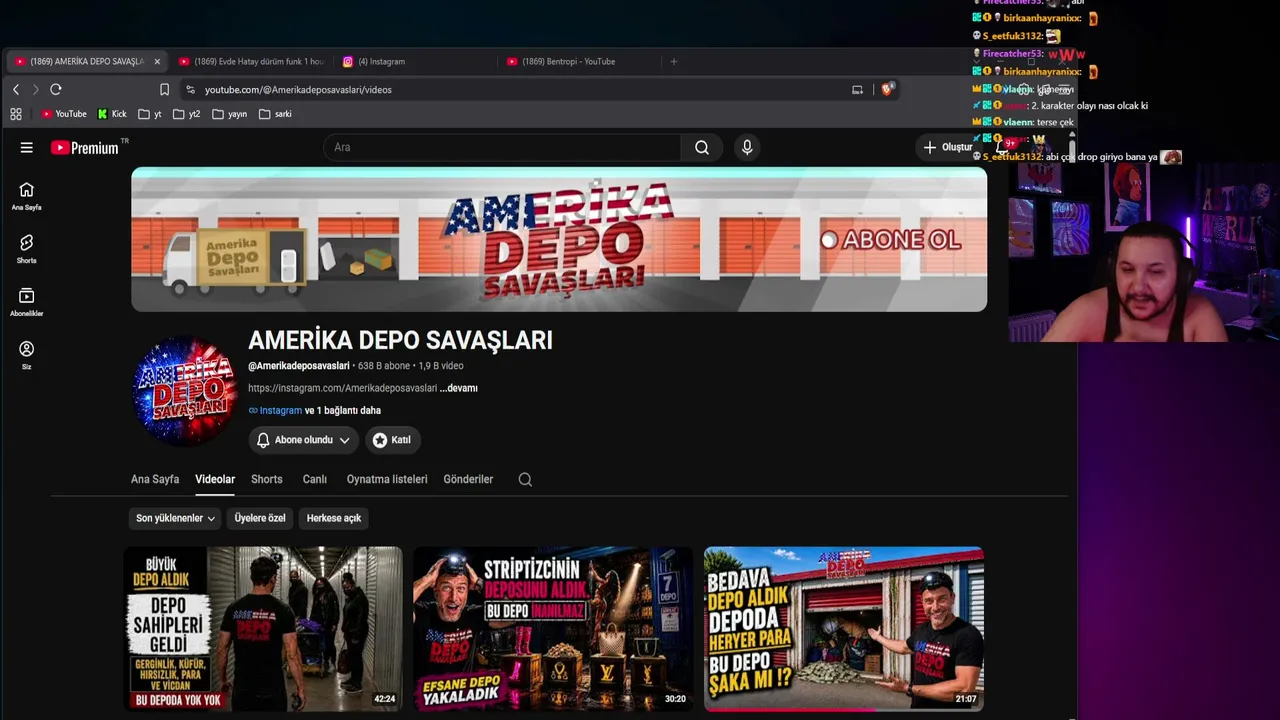Open Ana Sayfa in the left sidebar

tap(27, 196)
